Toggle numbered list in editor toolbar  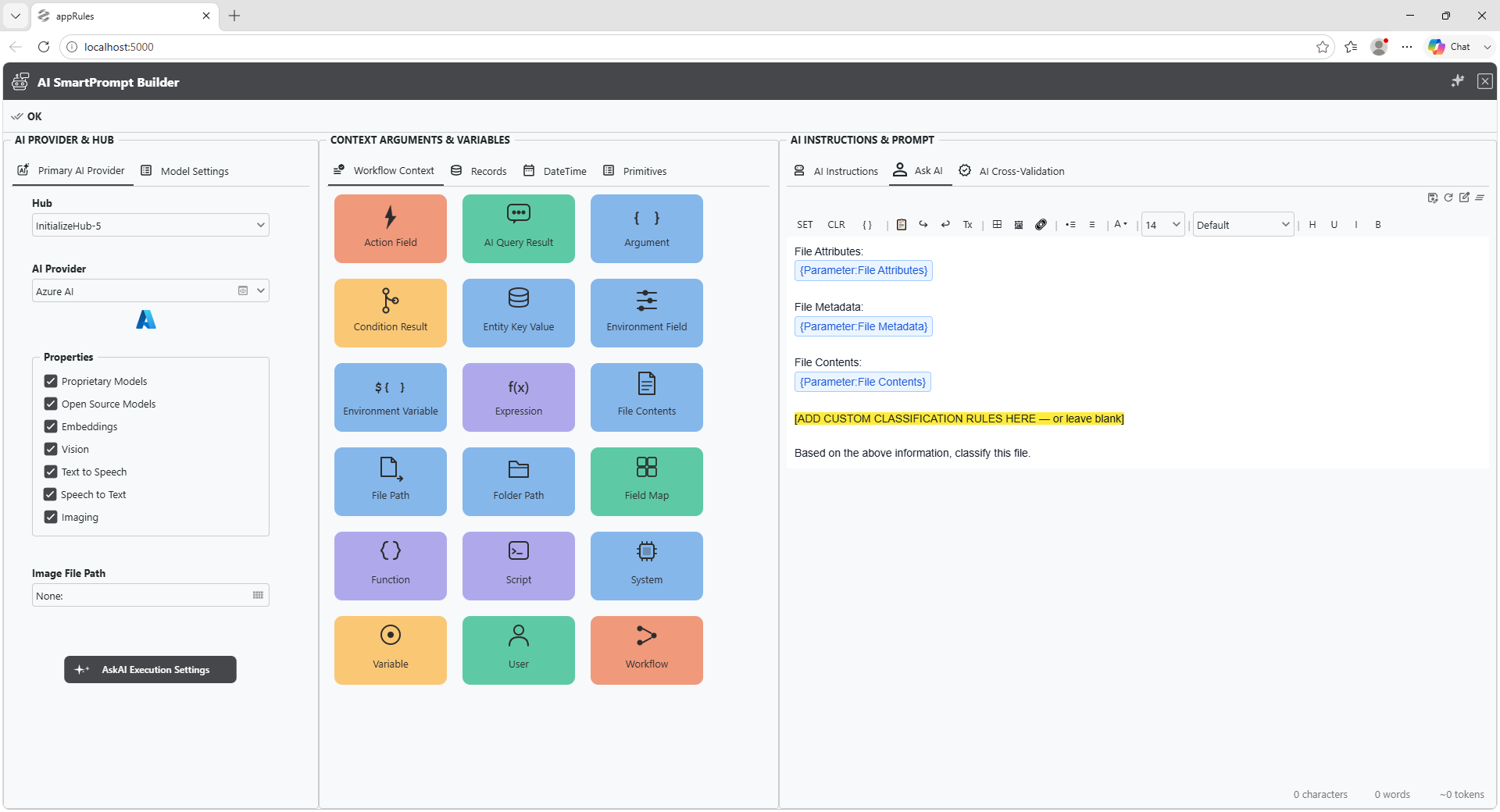[1092, 225]
